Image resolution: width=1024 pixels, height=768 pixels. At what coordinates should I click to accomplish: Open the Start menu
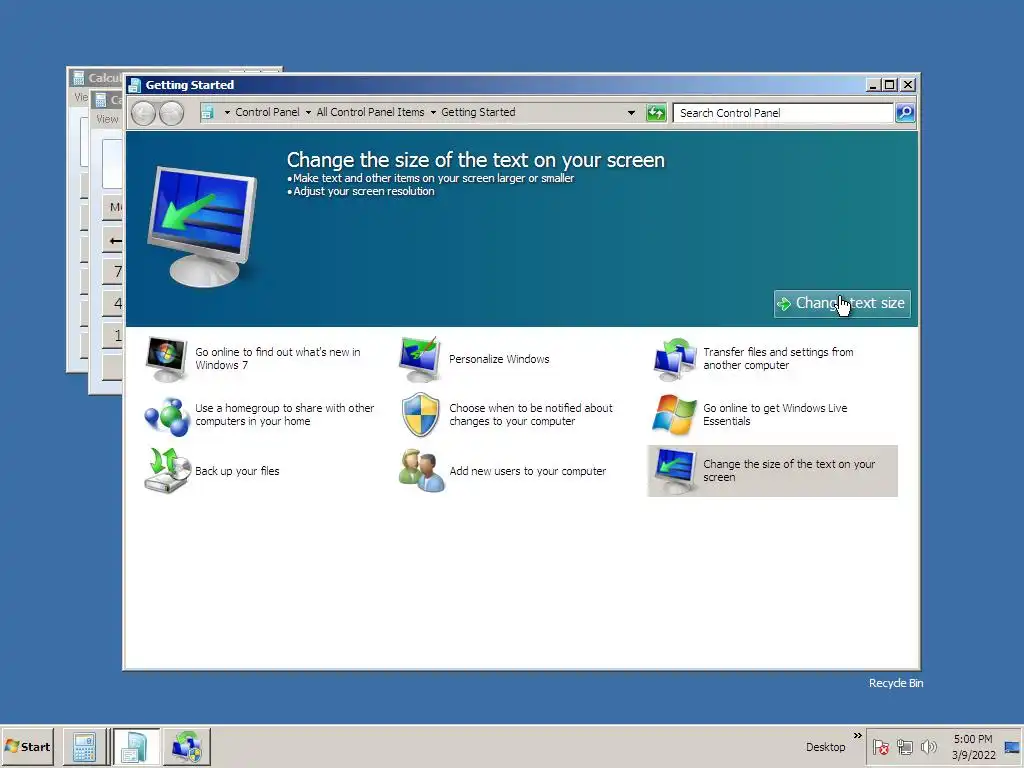click(x=27, y=746)
